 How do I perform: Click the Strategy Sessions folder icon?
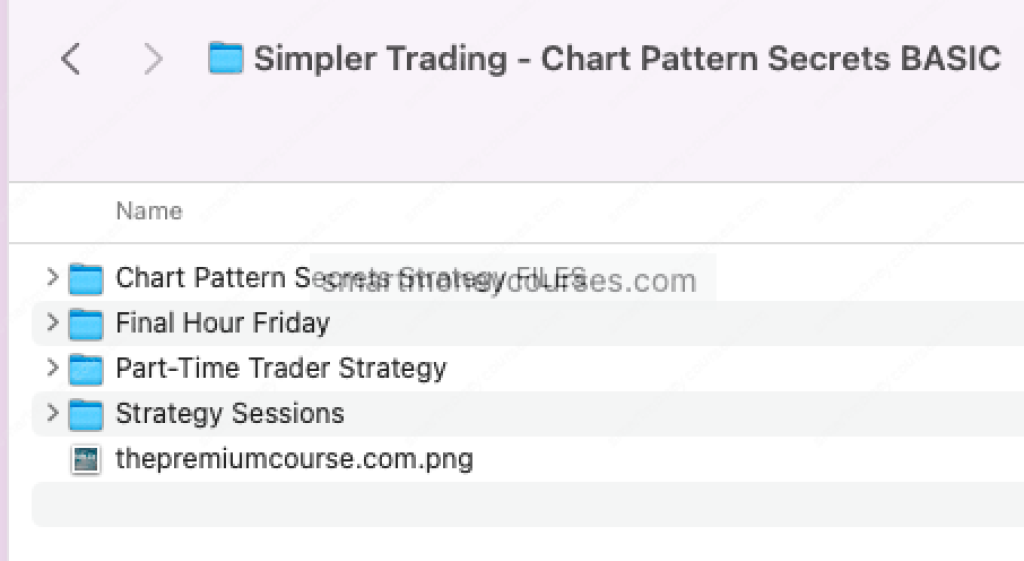pos(86,414)
